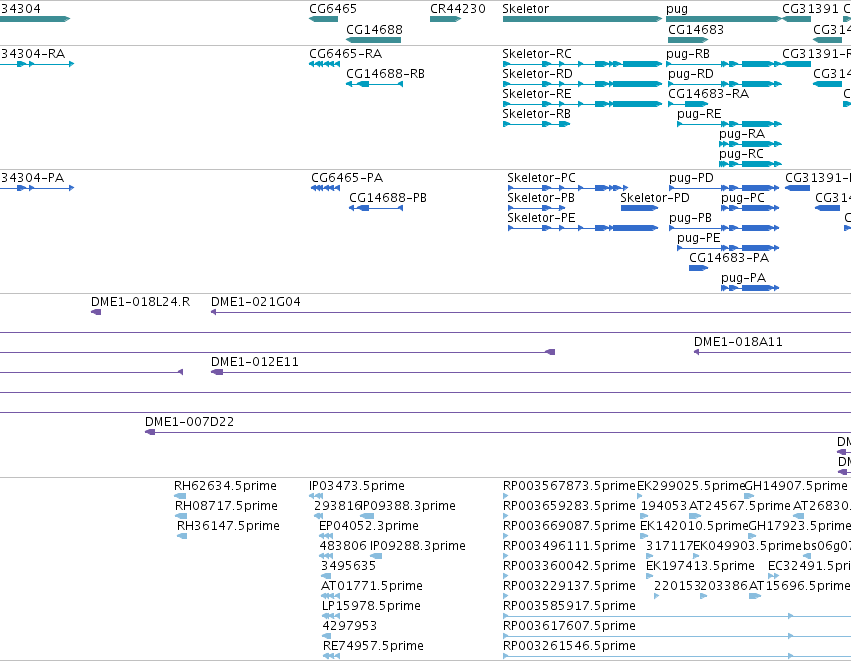Click the EK142010.5prime EST marker
Image resolution: width=851 pixels, height=661 pixels.
pos(644,536)
